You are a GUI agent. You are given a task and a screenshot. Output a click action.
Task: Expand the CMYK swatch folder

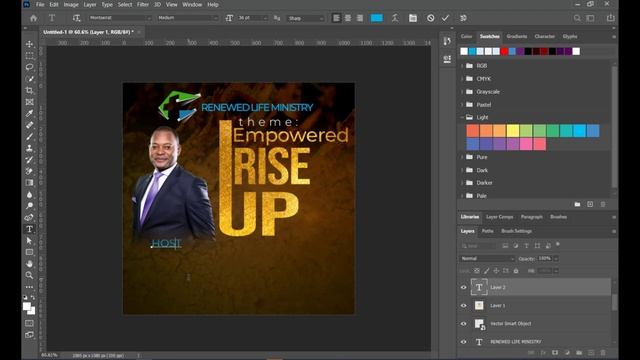[462, 79]
